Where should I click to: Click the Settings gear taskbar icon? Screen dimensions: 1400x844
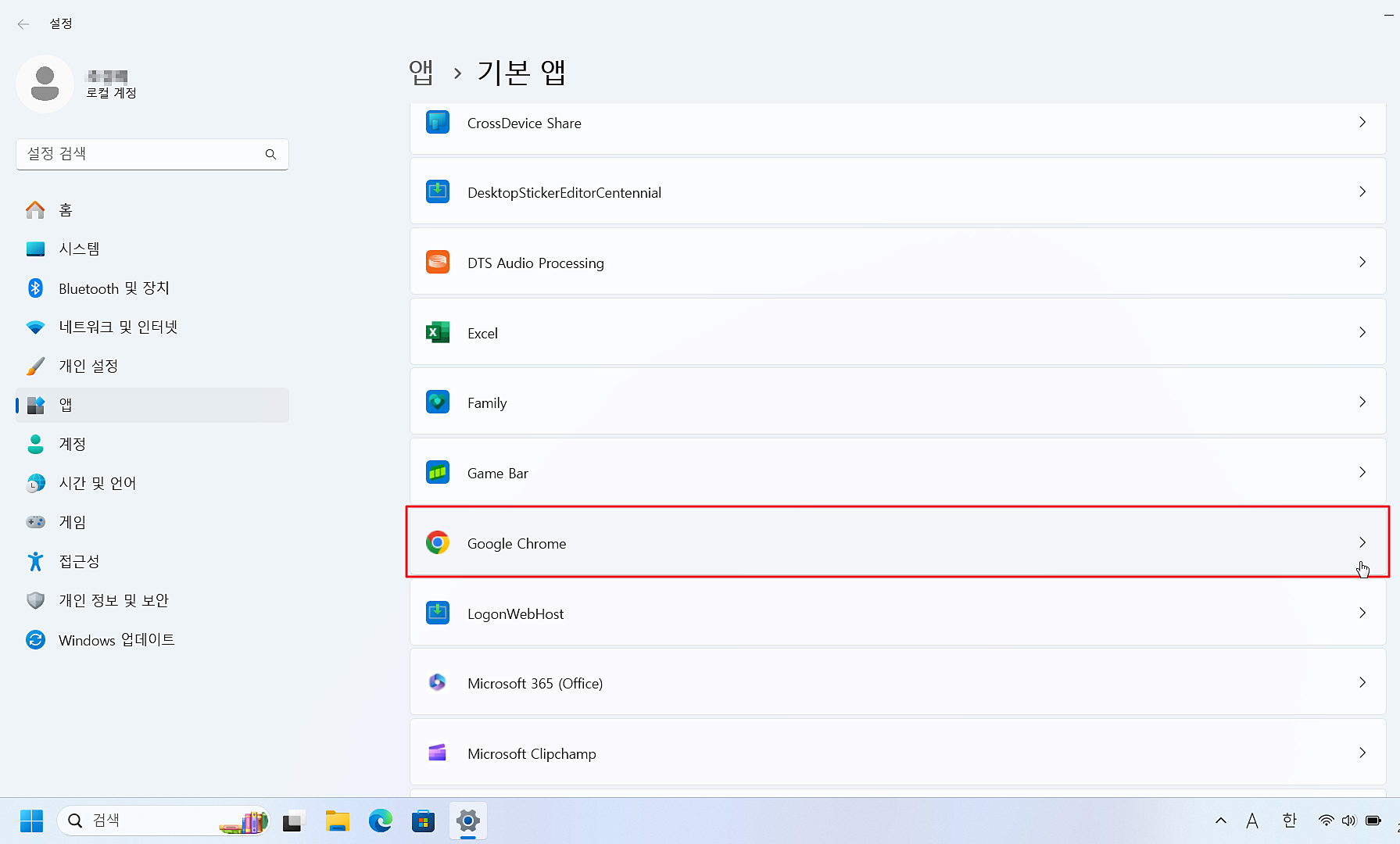pyautogui.click(x=467, y=821)
